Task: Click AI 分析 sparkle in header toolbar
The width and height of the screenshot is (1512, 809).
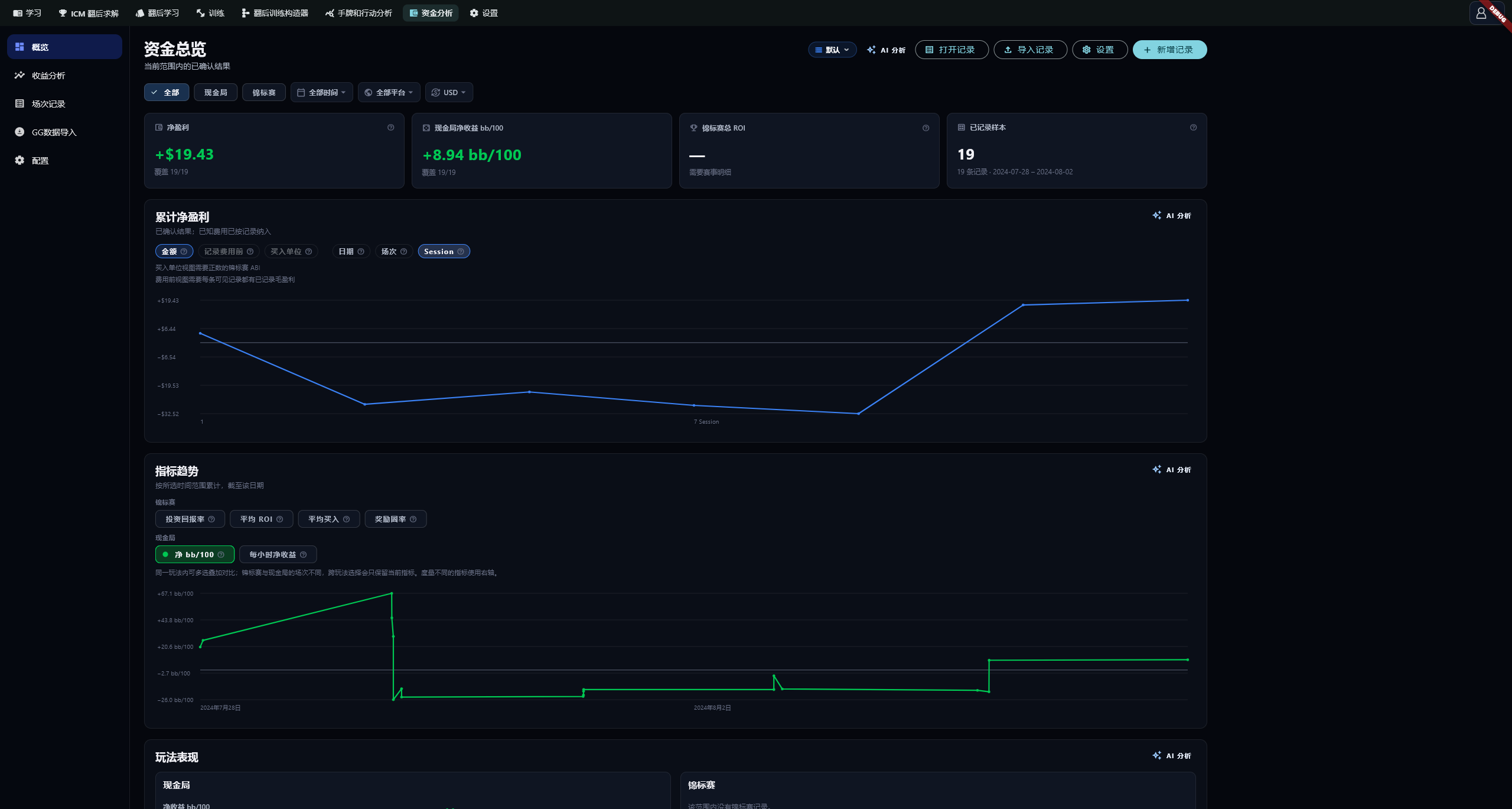Action: [886, 50]
